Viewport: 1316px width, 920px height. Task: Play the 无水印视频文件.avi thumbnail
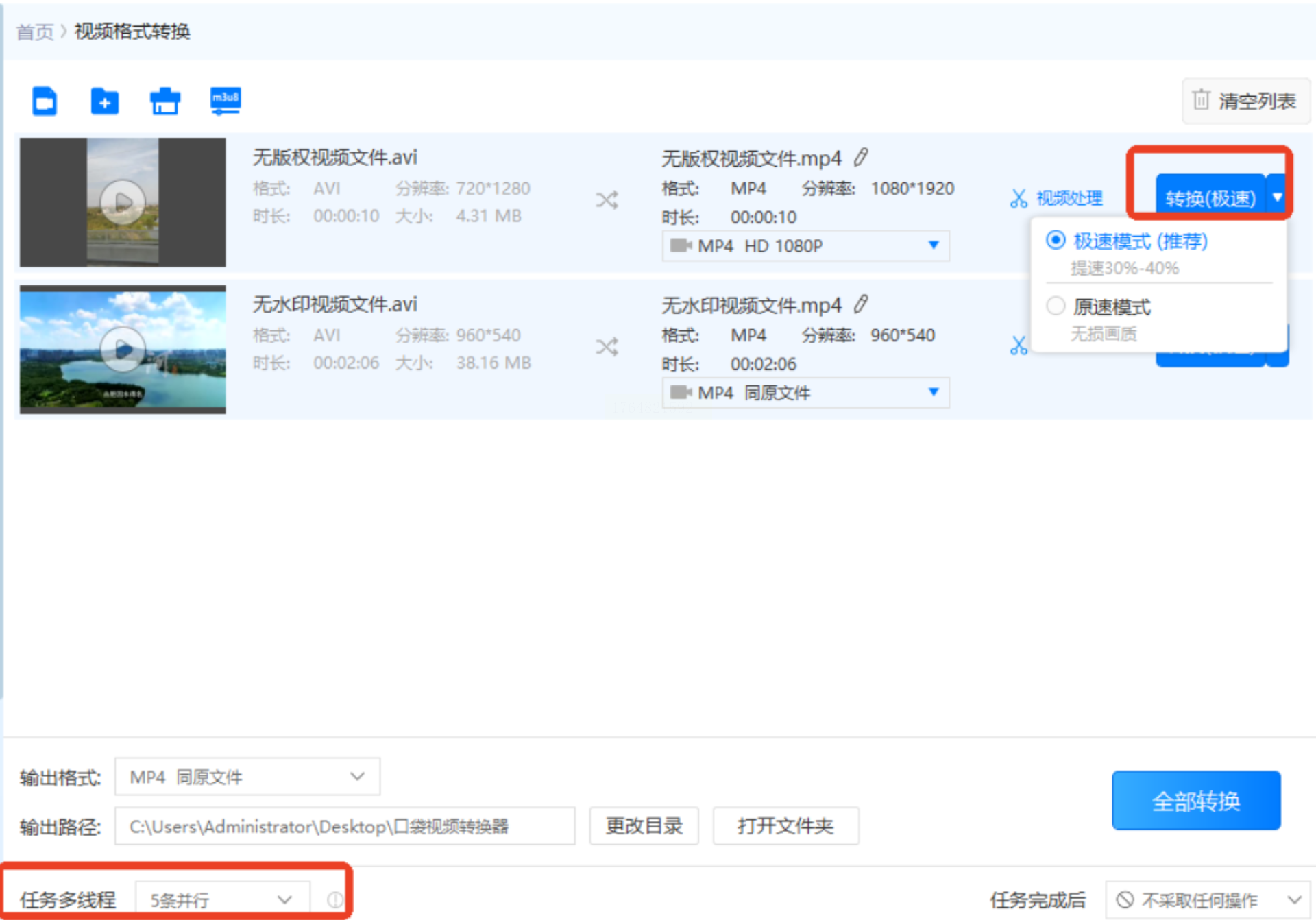[x=123, y=350]
